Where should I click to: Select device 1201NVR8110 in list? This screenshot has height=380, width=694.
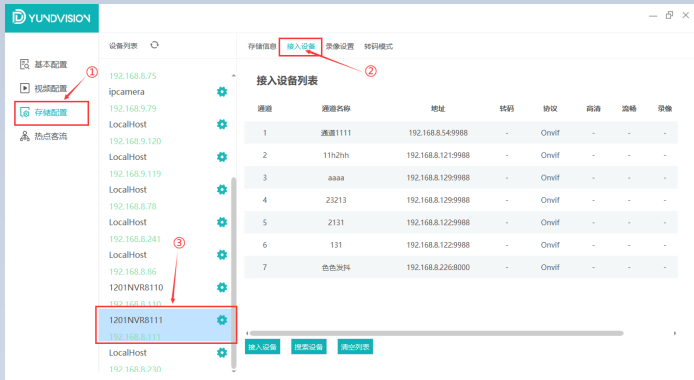tap(136, 288)
